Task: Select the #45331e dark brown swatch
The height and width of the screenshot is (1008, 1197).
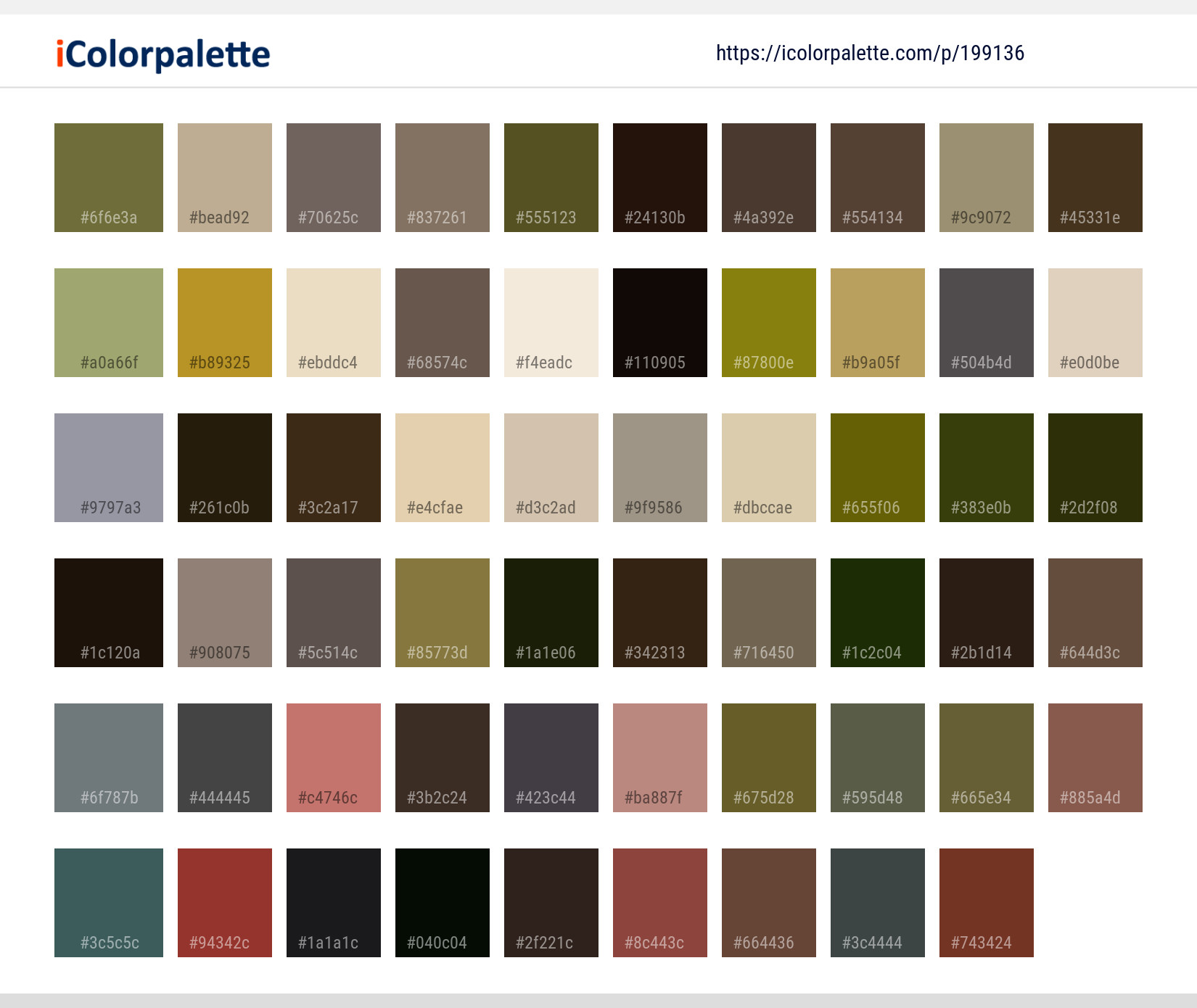Action: click(1095, 178)
